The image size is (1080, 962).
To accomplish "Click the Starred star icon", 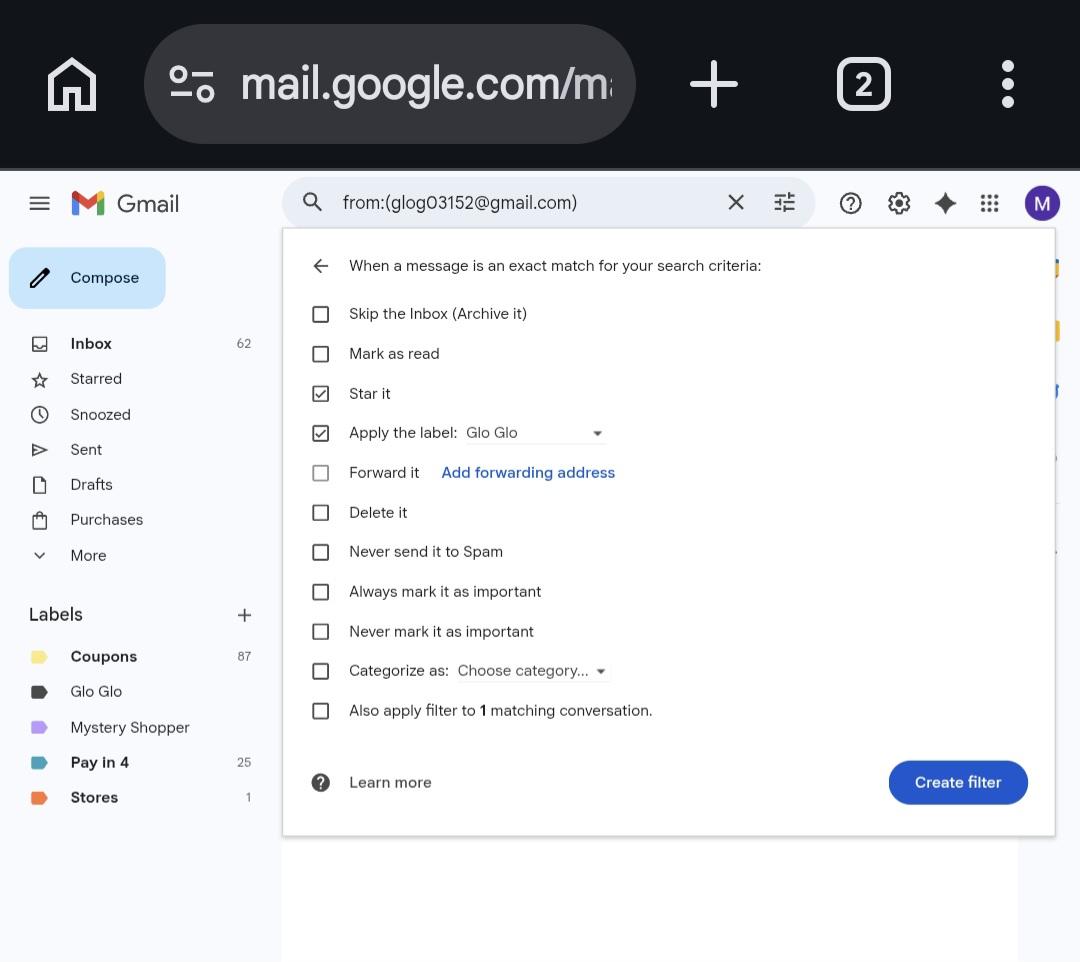I will pos(40,379).
